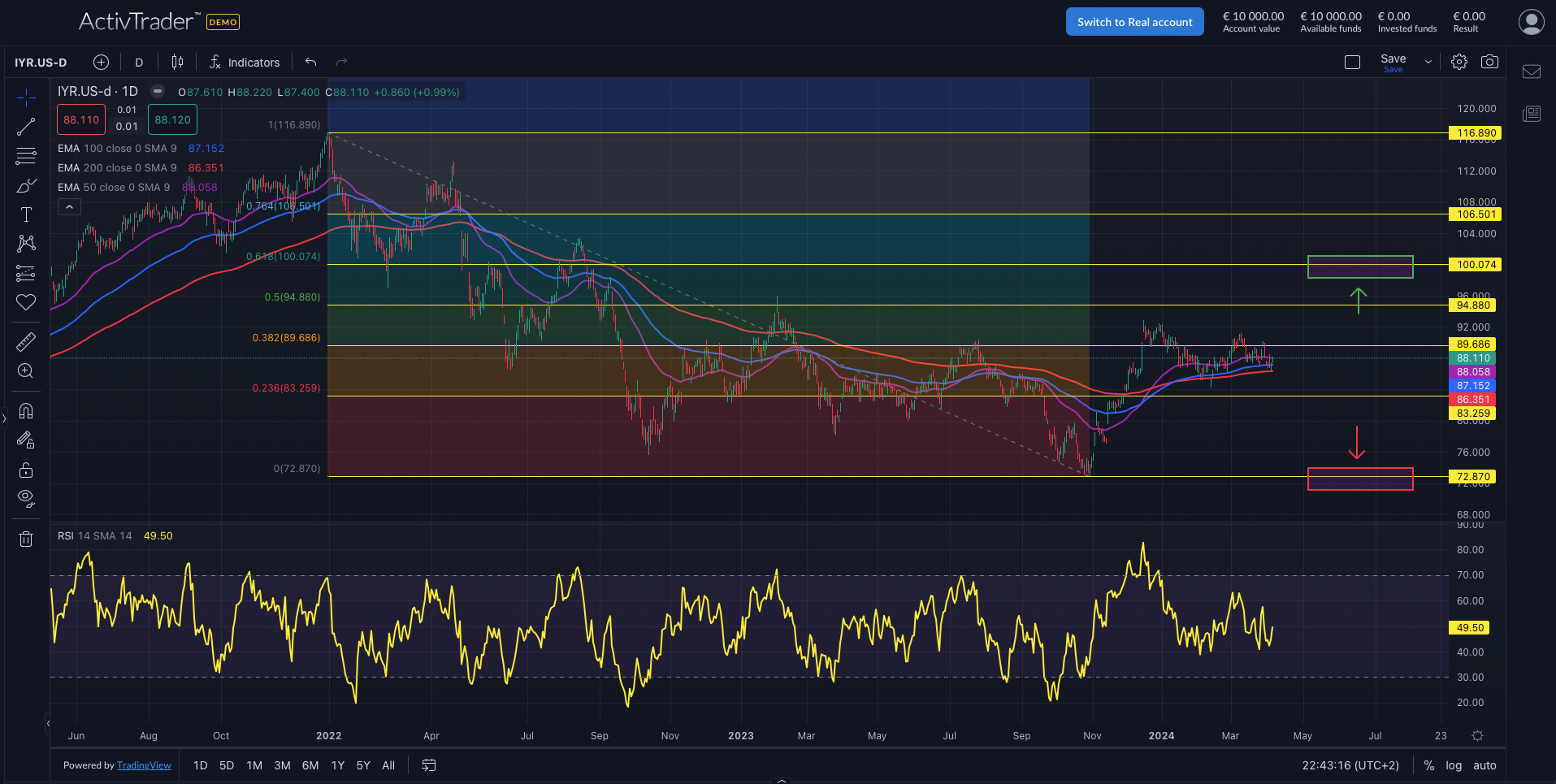Viewport: 1556px width, 784px height.
Task: Take a chart screenshot with the camera icon
Action: pos(1489,61)
